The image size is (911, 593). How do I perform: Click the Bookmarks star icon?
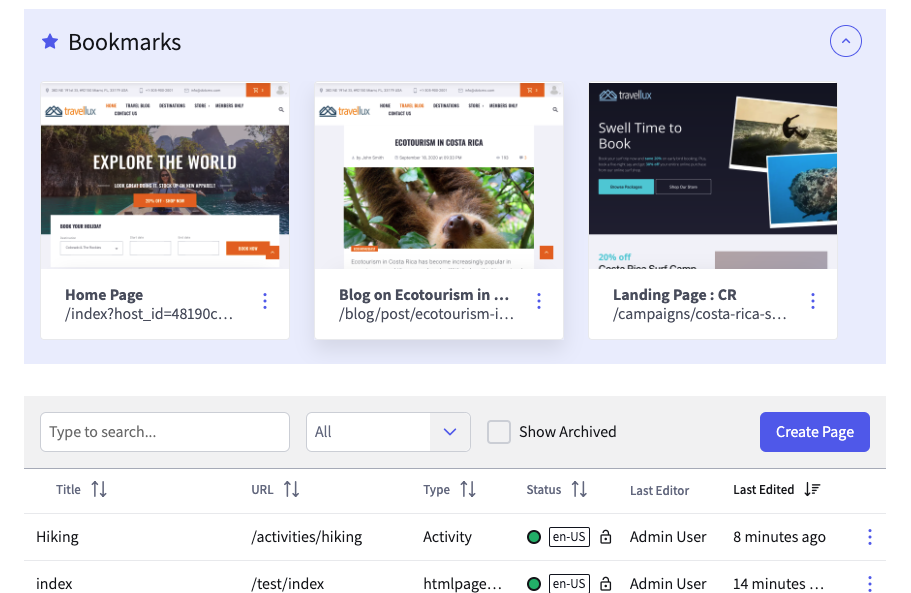pyautogui.click(x=50, y=41)
